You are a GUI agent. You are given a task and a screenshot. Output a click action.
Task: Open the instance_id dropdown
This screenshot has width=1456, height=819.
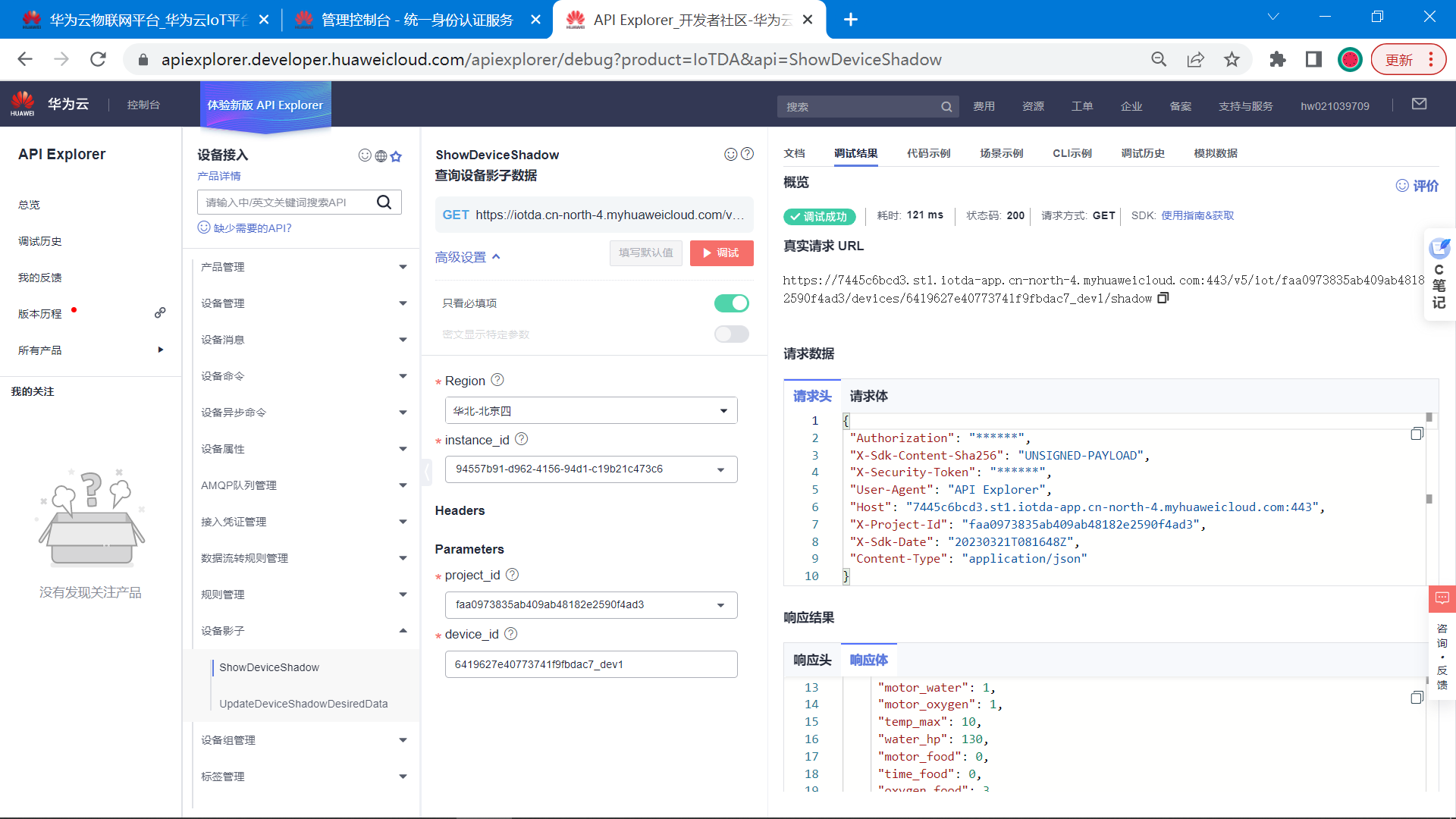coord(591,469)
